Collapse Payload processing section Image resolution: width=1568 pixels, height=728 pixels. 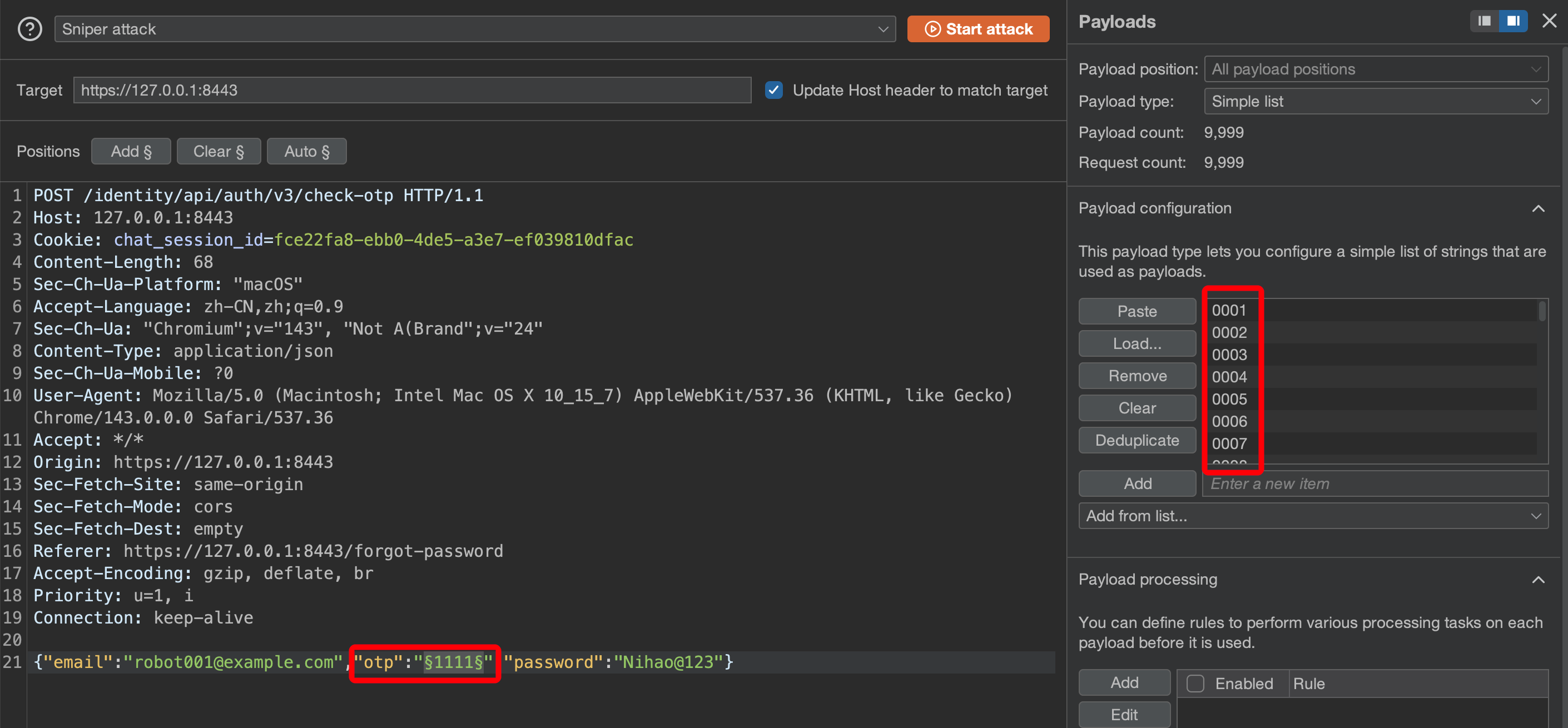1537,580
